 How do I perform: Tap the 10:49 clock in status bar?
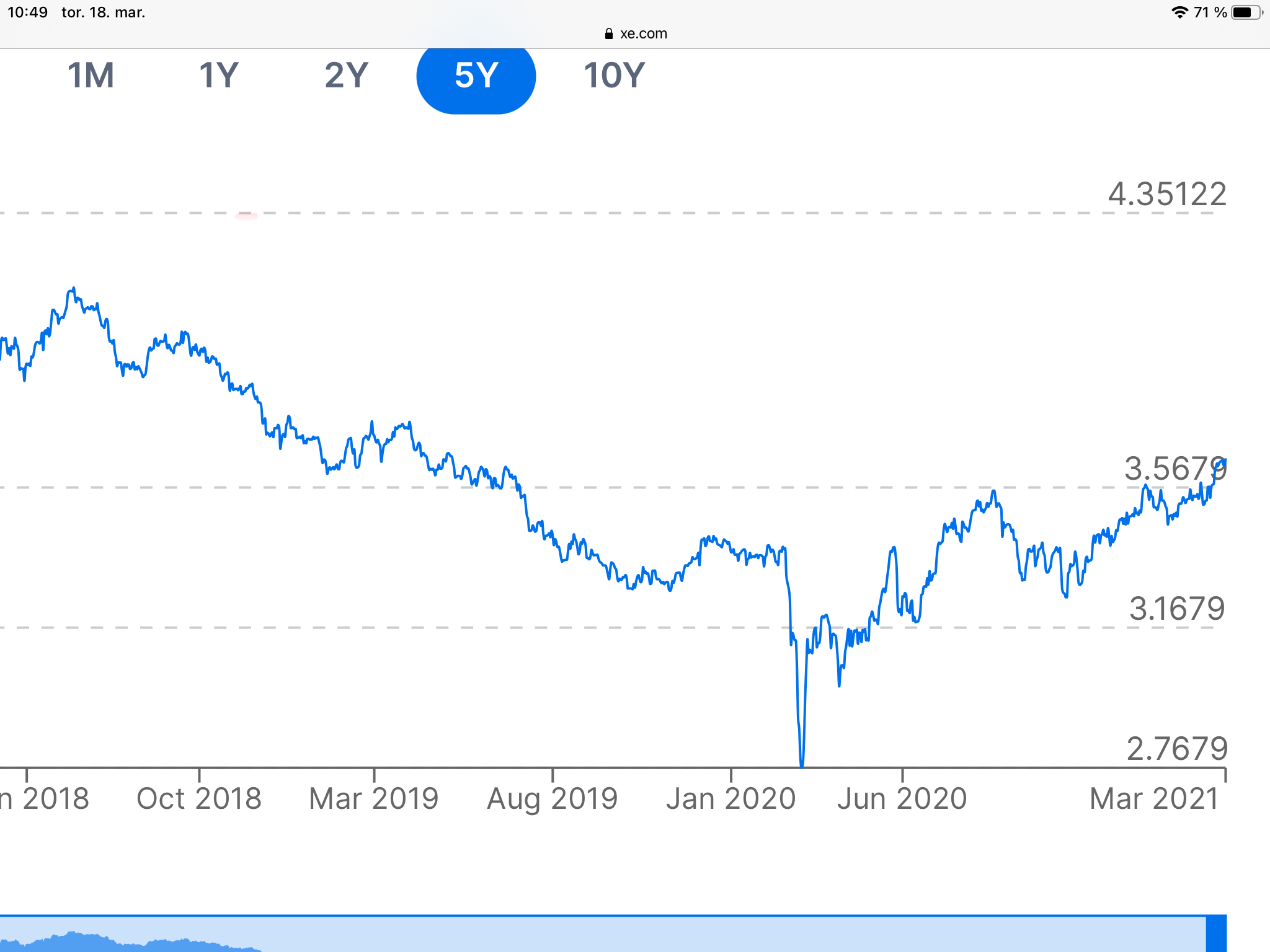[x=27, y=12]
